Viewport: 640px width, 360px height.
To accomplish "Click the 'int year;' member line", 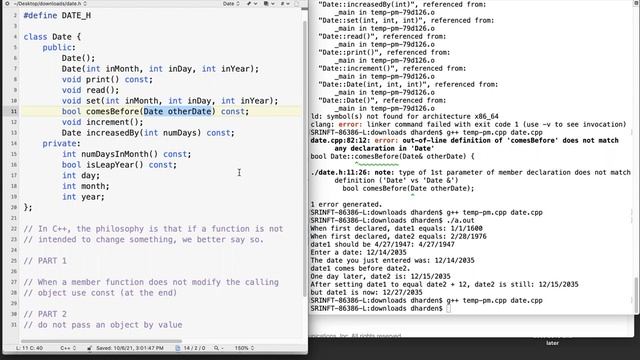I will (83, 197).
